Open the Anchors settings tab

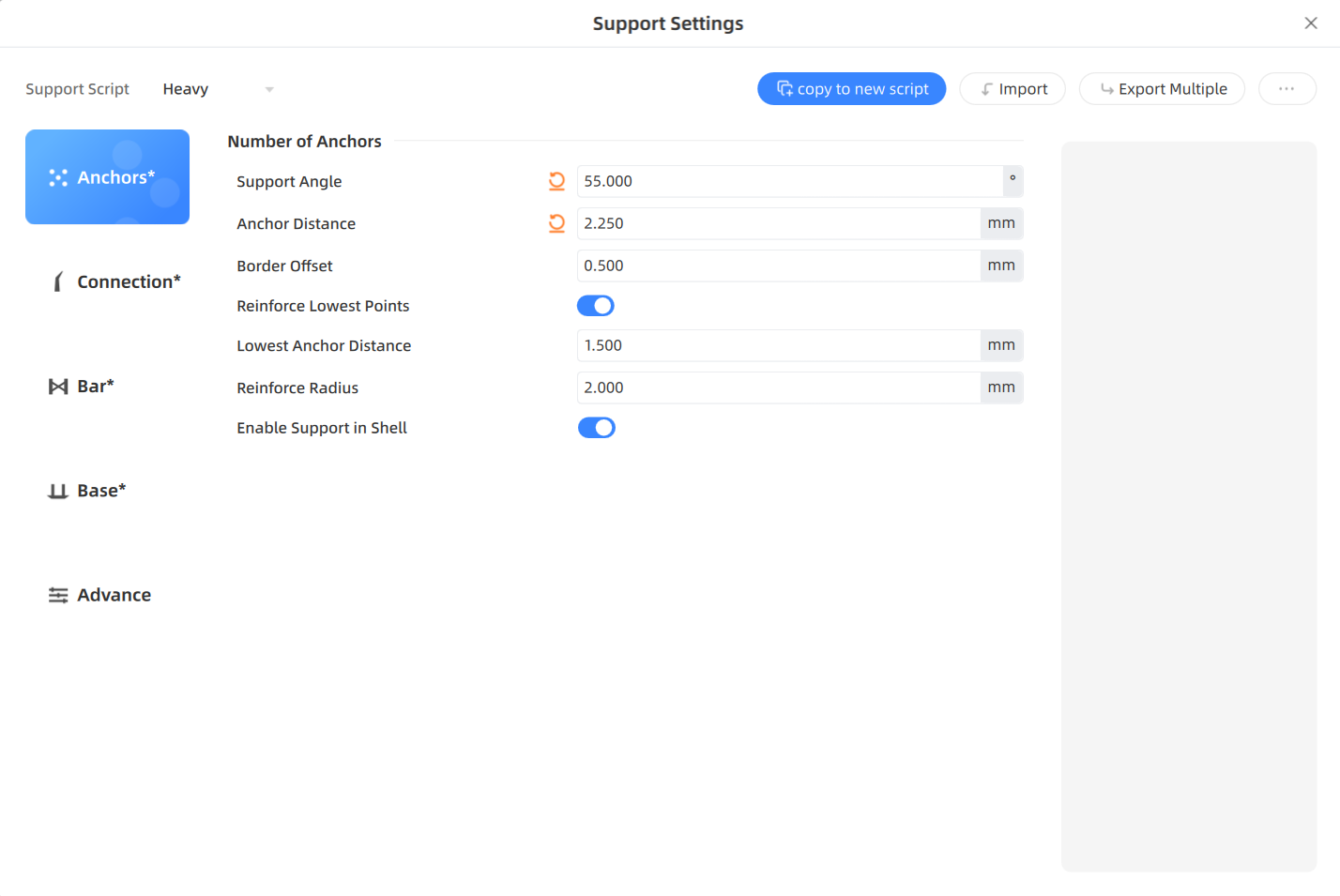pos(107,177)
